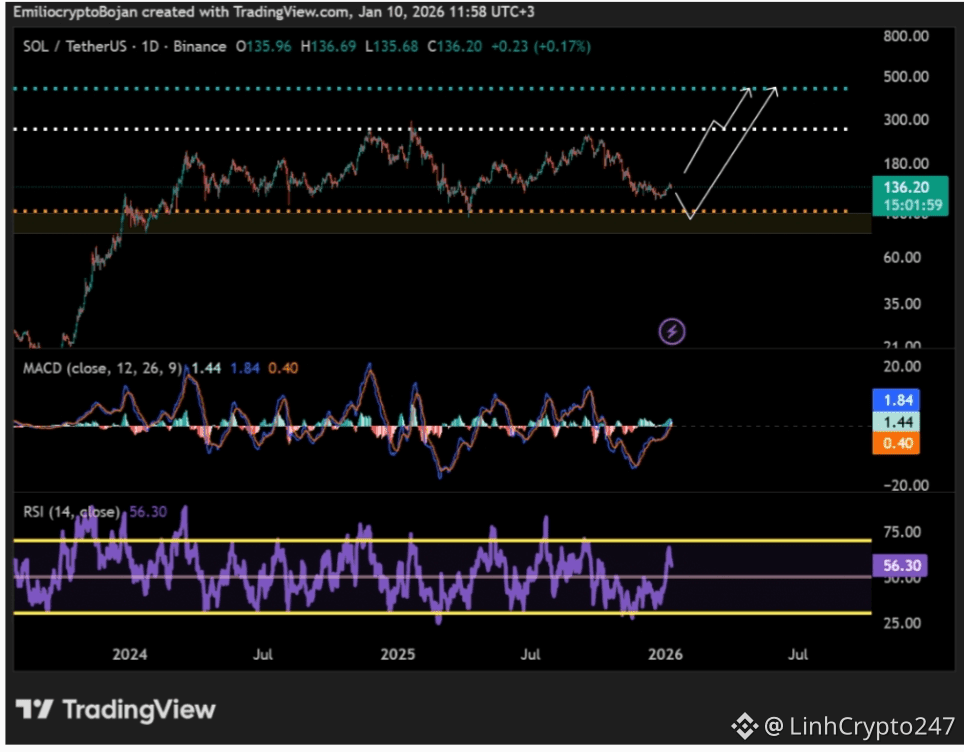Click the TradingView logo icon
964x752 pixels.
tap(35, 710)
